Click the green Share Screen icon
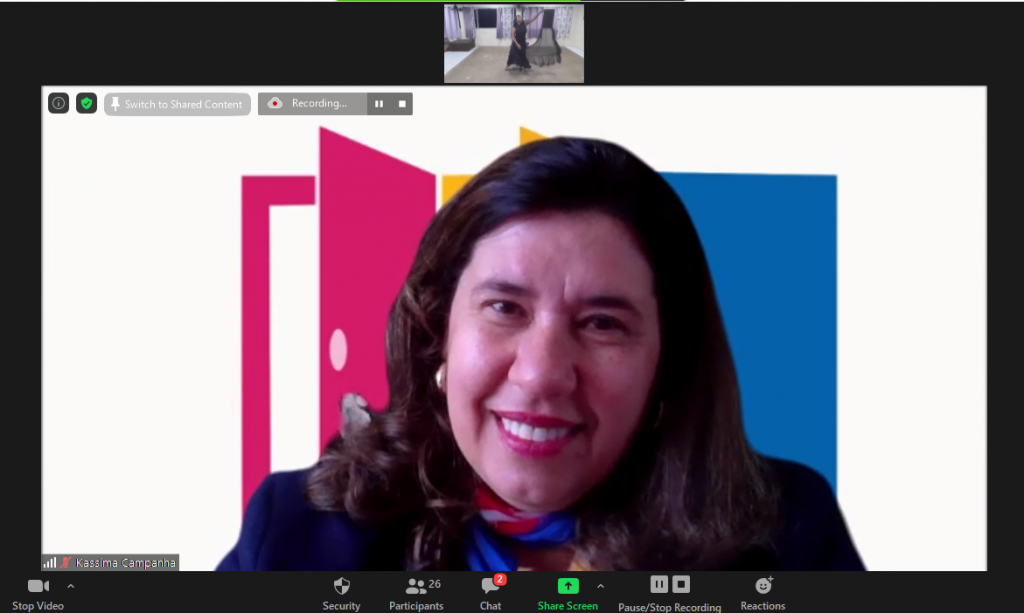 tap(568, 586)
